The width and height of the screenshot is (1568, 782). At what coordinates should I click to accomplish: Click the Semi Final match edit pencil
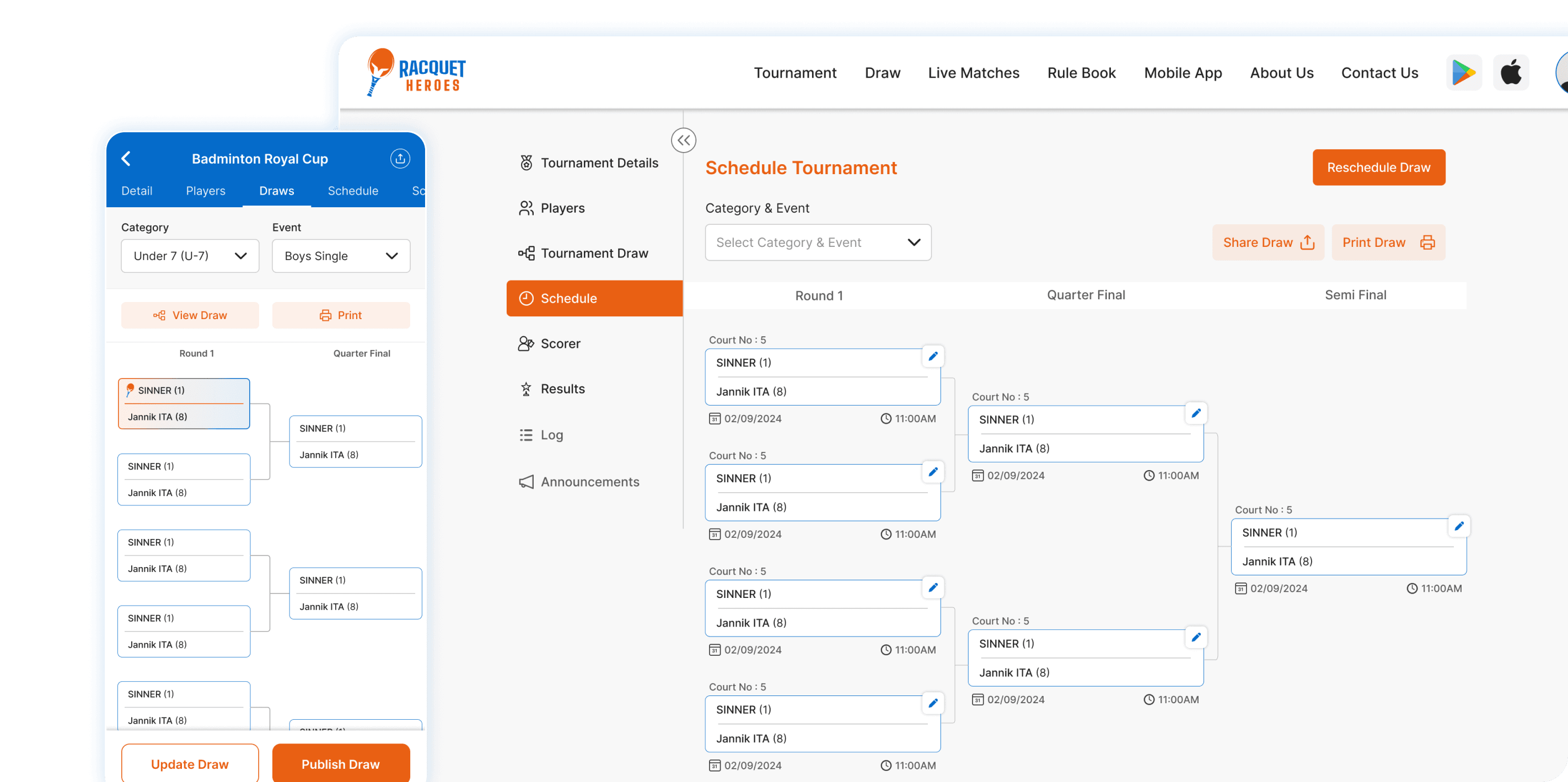(1458, 526)
